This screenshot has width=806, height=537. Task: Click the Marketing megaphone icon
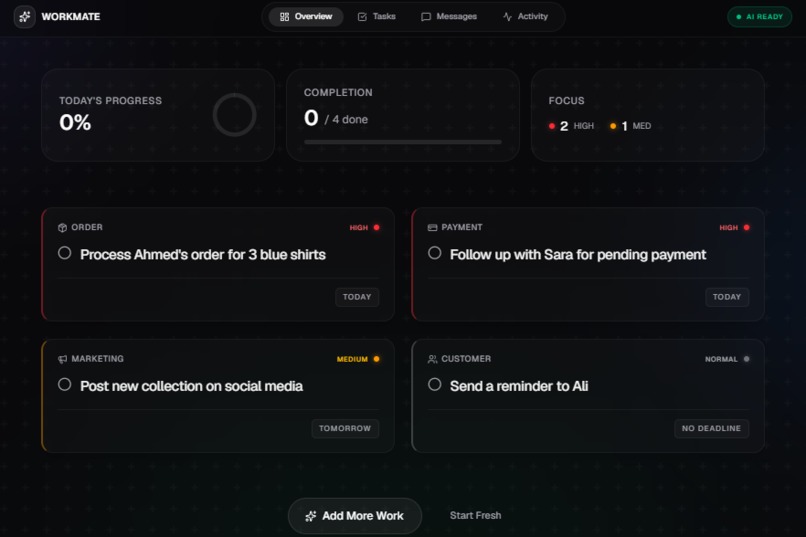pyautogui.click(x=62, y=359)
